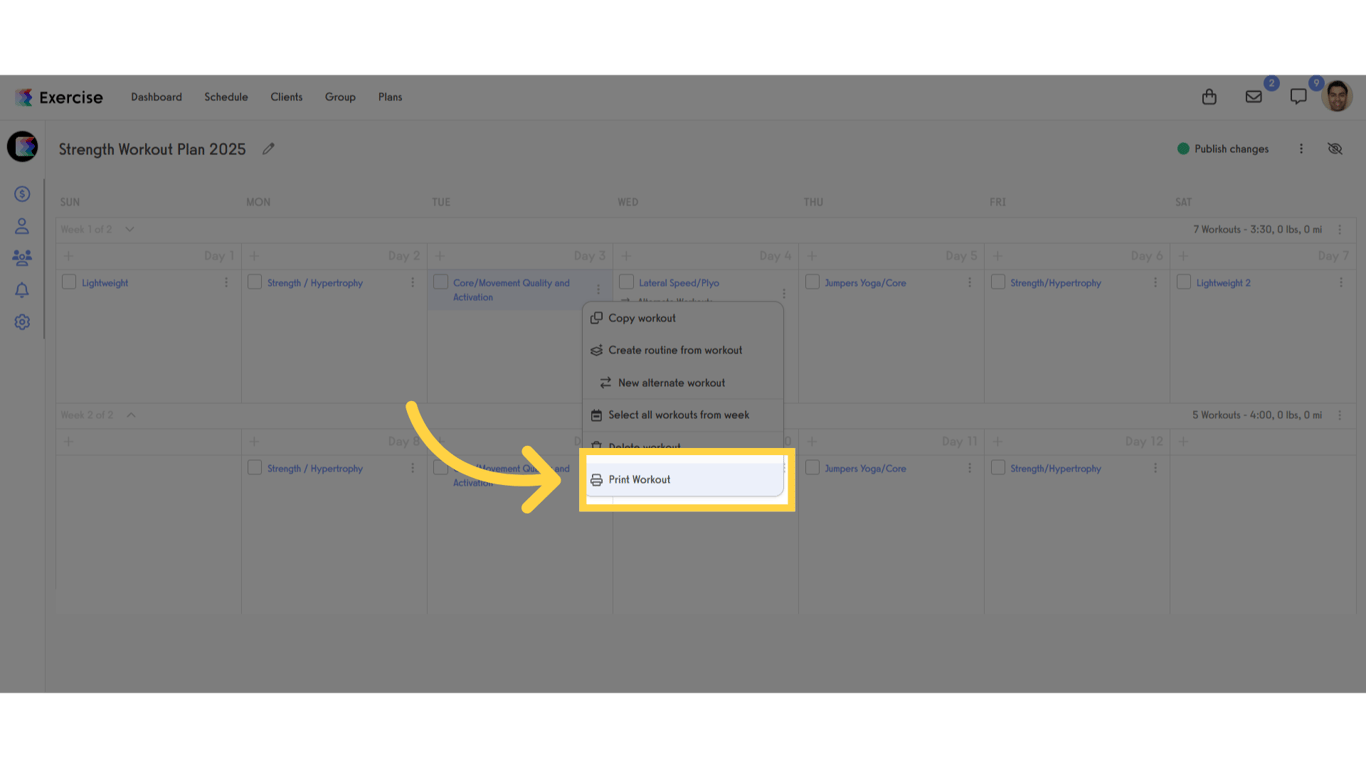
Task: Check the Day 11 Jumpers Yoga/Core checkbox
Action: [x=812, y=467]
